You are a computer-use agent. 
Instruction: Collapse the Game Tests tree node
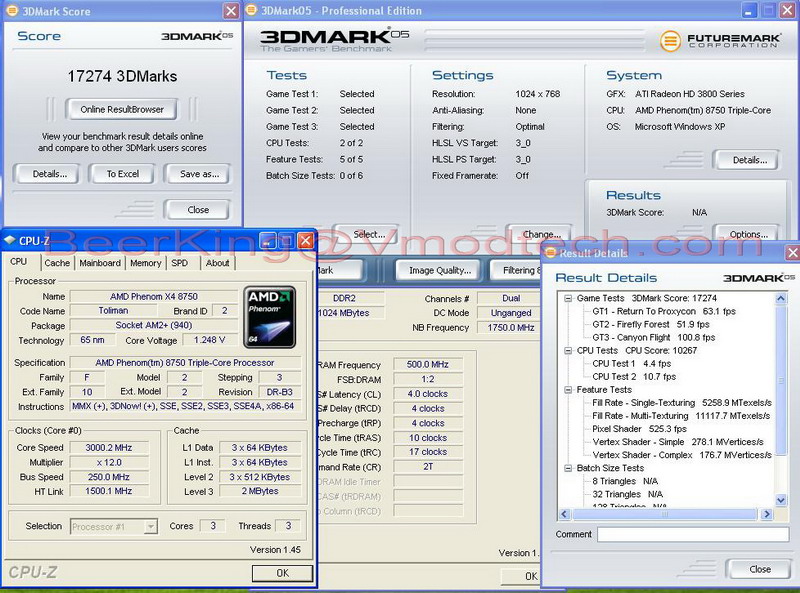tap(568, 299)
